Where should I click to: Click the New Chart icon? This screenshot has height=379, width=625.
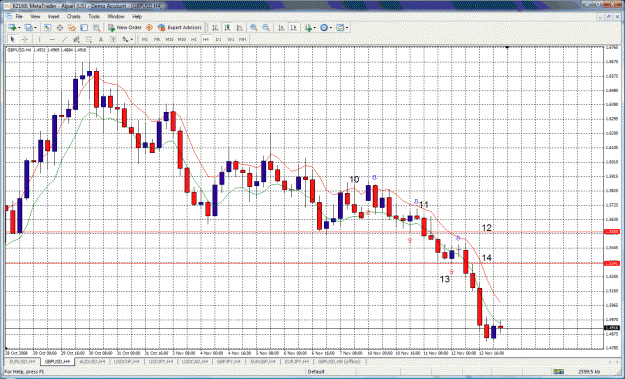tap(12, 27)
